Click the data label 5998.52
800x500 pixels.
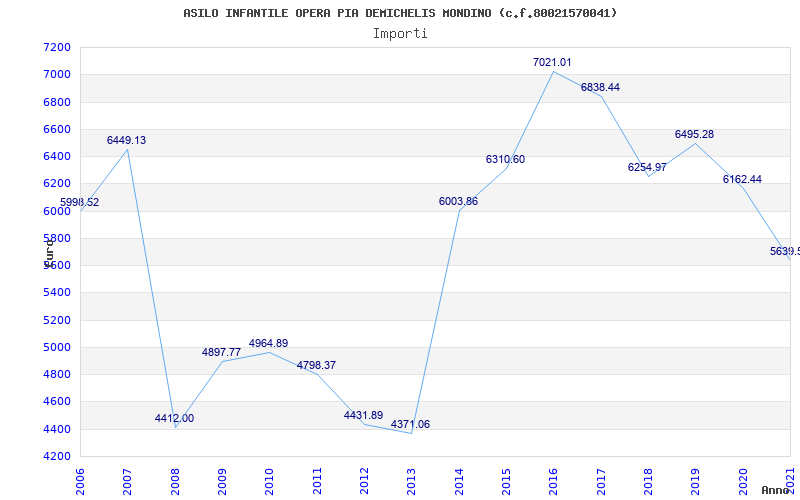coord(80,203)
